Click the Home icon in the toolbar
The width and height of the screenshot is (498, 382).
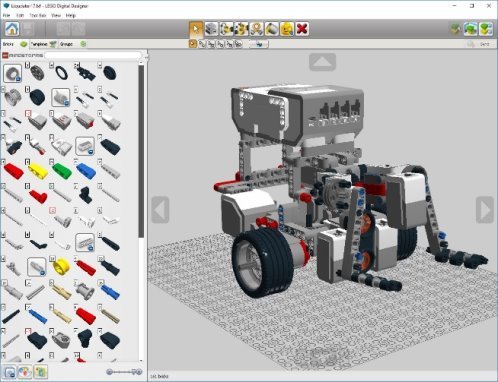[x=12, y=29]
